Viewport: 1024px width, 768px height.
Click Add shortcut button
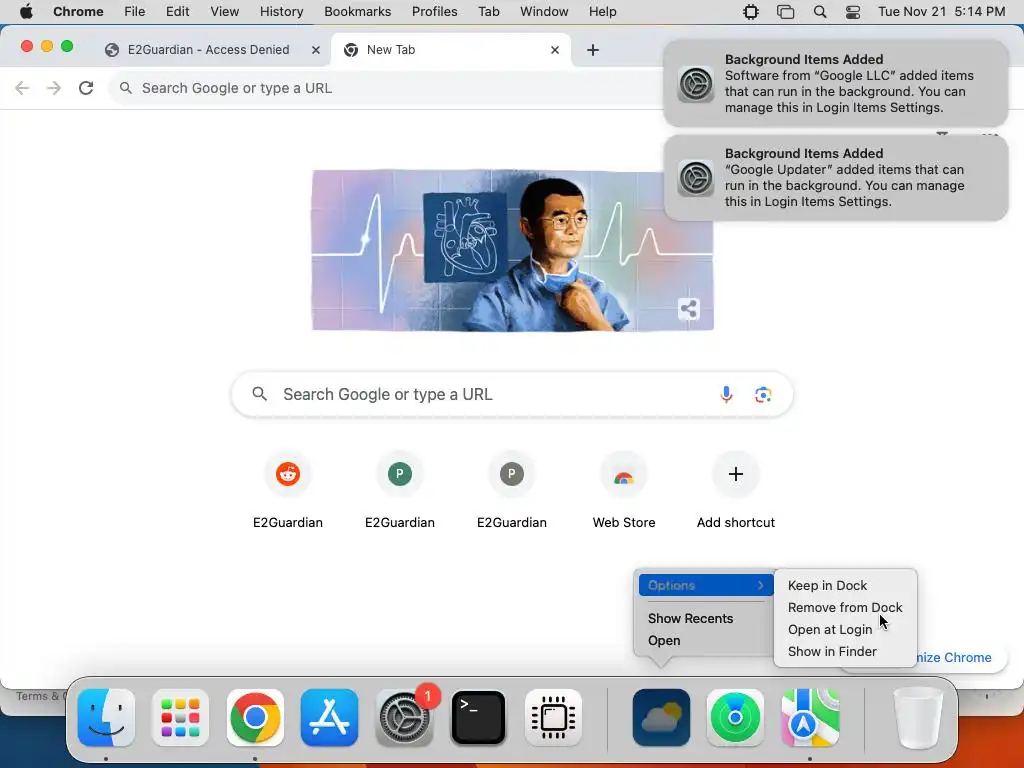tap(736, 474)
